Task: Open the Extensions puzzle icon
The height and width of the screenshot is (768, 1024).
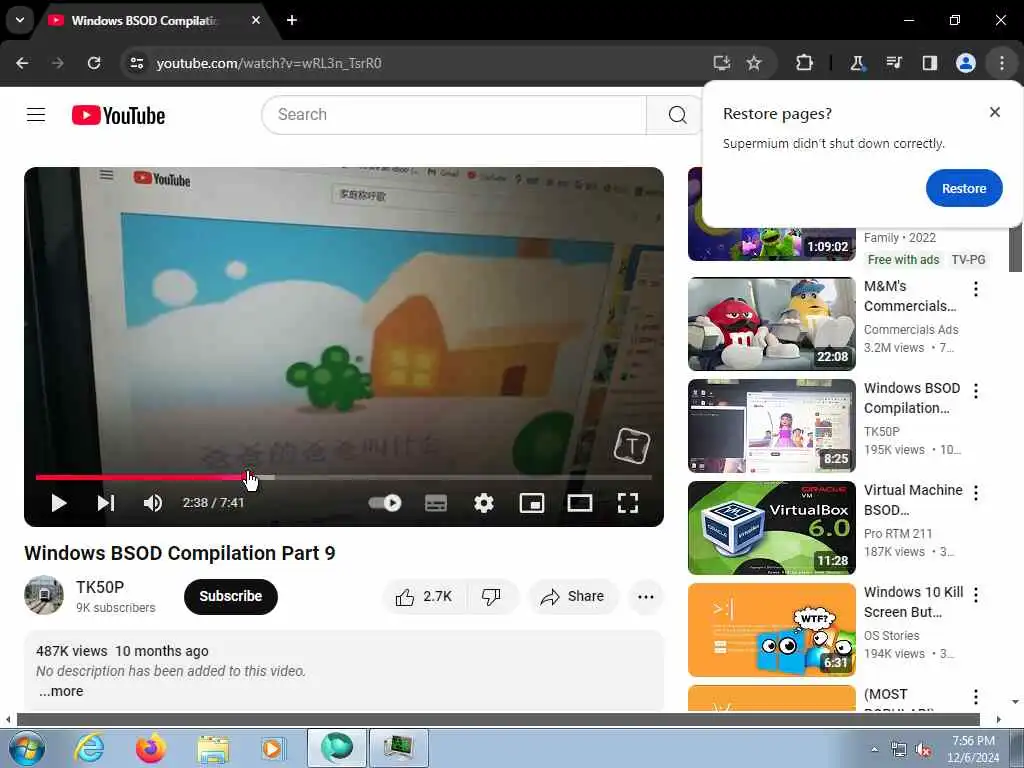Action: pyautogui.click(x=804, y=63)
